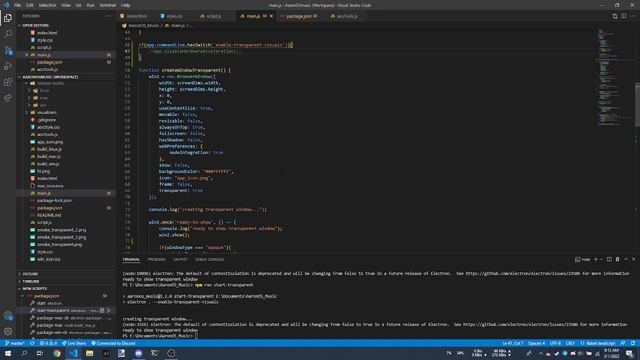Open the Edit menu
The height and width of the screenshot is (360, 640).
click(x=29, y=5)
